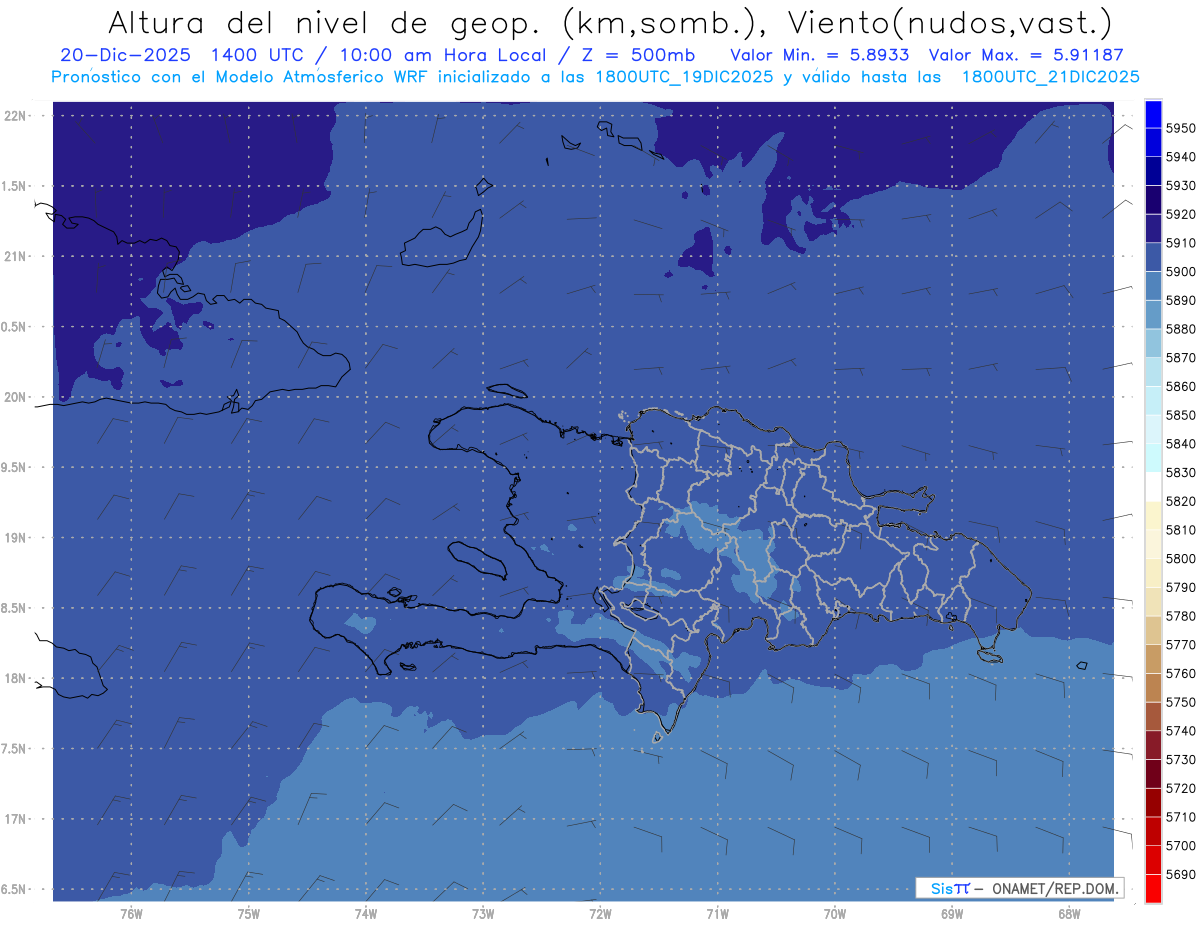Click the 70W longitude label
Viewport: 1200px width, 927px height.
click(834, 914)
